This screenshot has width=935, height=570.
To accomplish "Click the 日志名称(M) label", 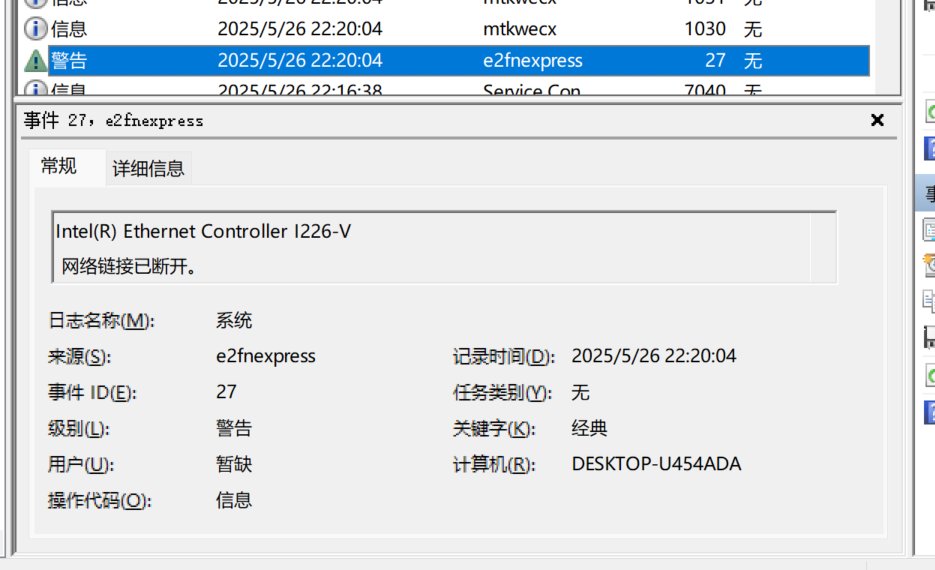I will [101, 321].
